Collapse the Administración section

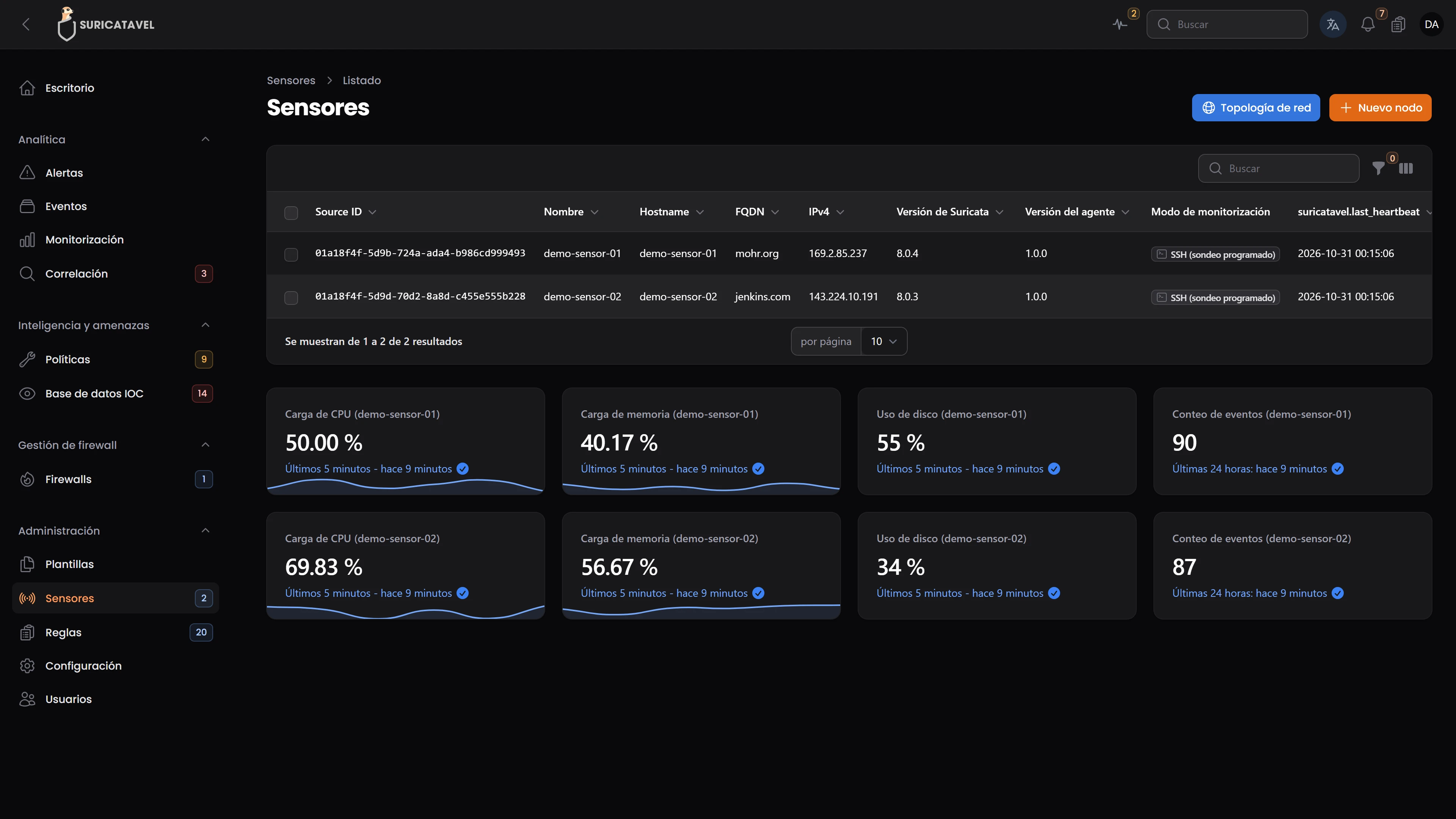[x=206, y=531]
